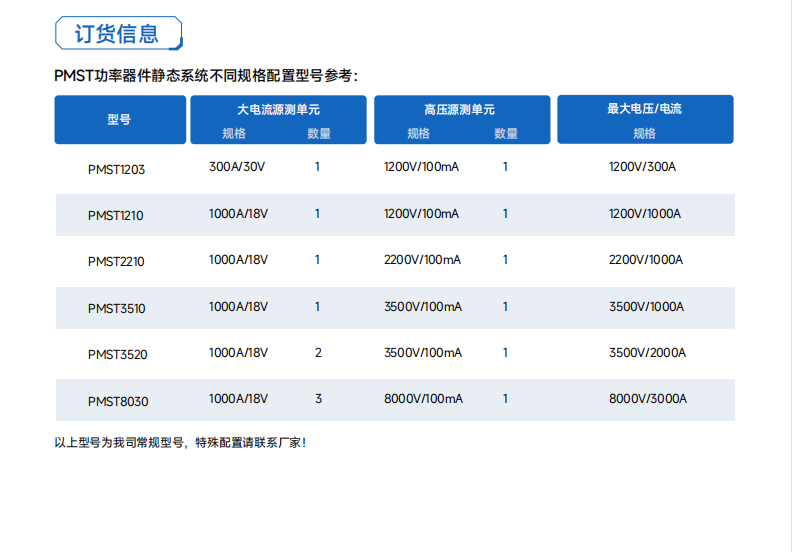Viewport: 792px width, 552px height.
Task: Click 1000A/18V in the PMST1210 row
Action: coord(238,214)
